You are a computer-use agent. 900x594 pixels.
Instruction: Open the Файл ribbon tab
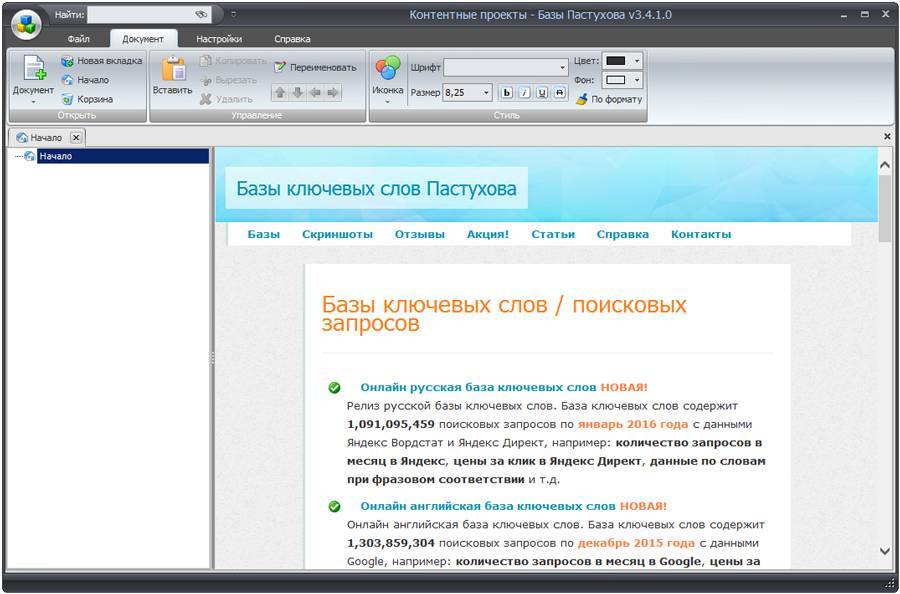[x=78, y=39]
